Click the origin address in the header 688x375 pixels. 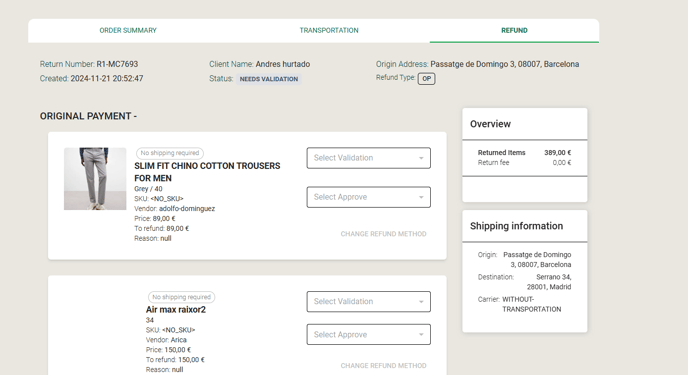pyautogui.click(x=505, y=64)
